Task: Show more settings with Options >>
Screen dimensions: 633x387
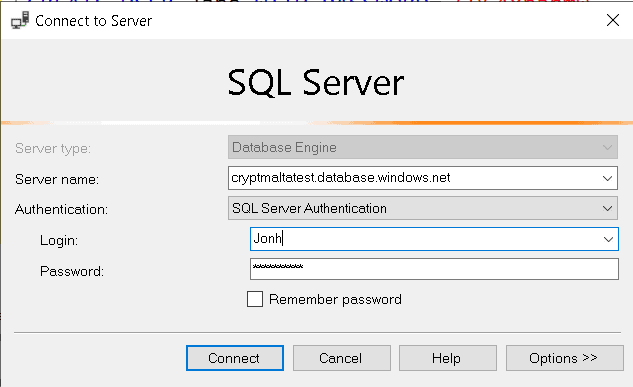Action: (x=564, y=358)
